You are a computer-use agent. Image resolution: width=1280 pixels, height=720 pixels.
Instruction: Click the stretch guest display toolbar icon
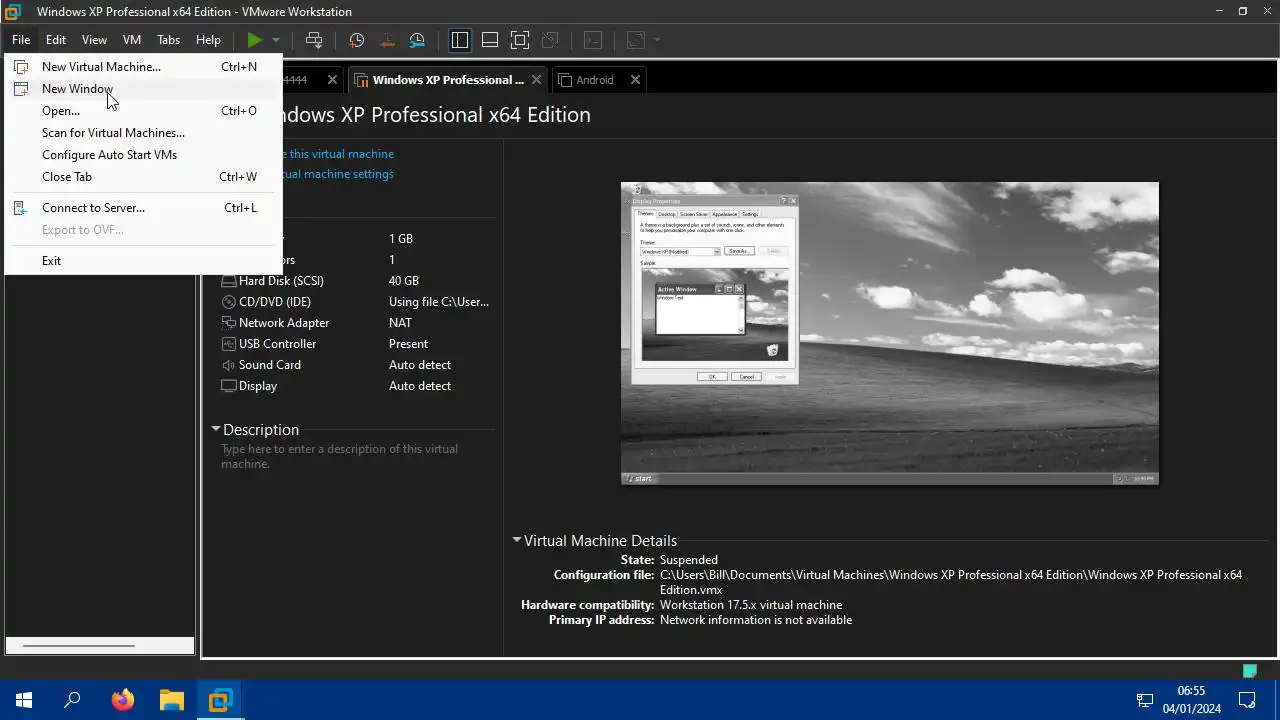[x=635, y=40]
